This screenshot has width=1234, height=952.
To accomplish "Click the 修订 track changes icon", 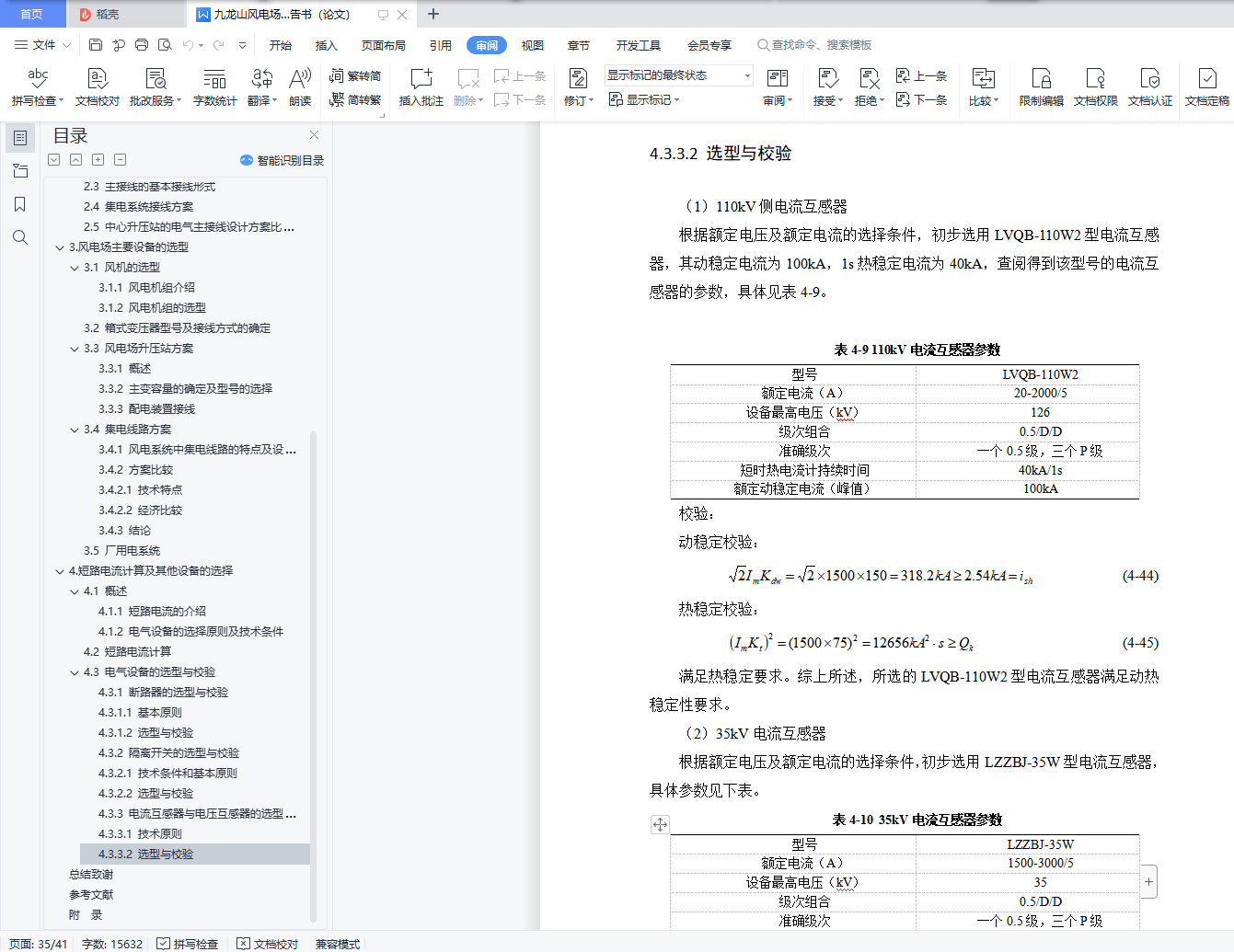I will click(578, 79).
